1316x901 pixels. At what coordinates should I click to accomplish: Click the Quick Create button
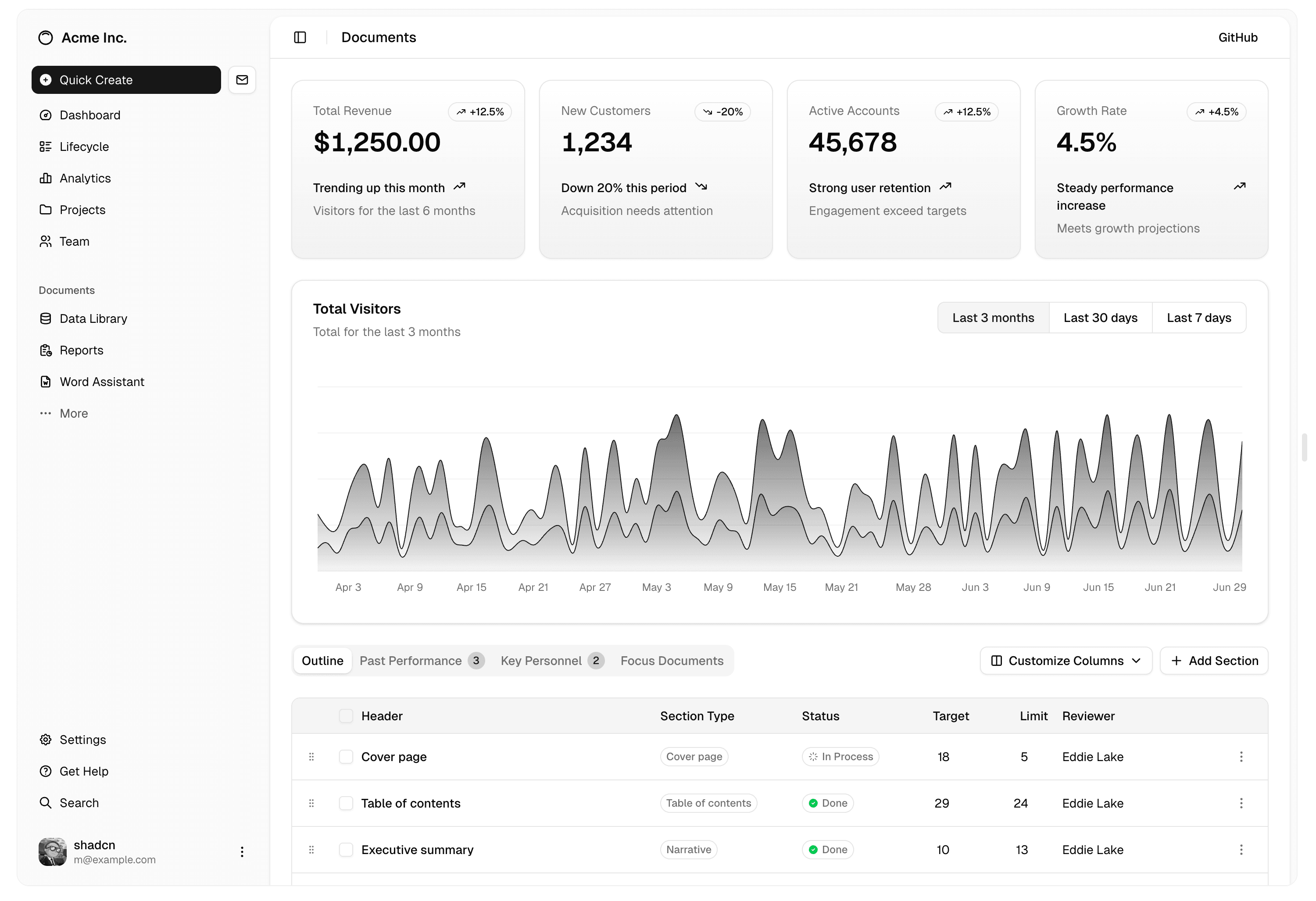(126, 80)
